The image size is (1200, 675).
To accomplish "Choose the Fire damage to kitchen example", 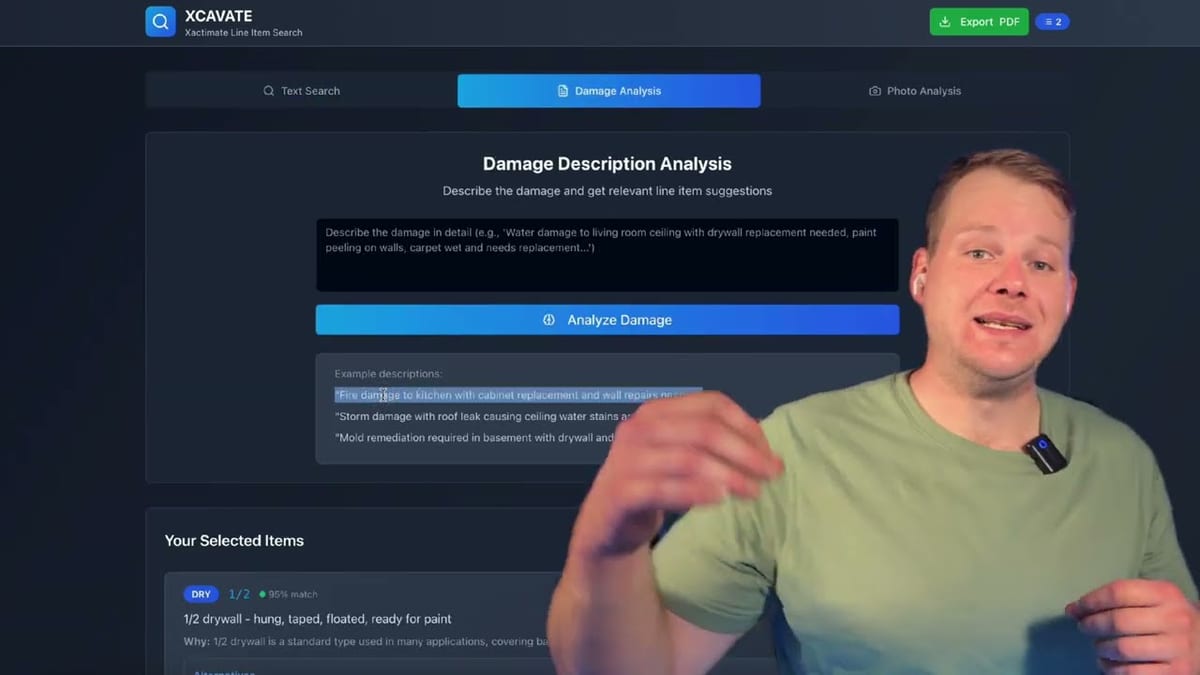I will pos(518,395).
